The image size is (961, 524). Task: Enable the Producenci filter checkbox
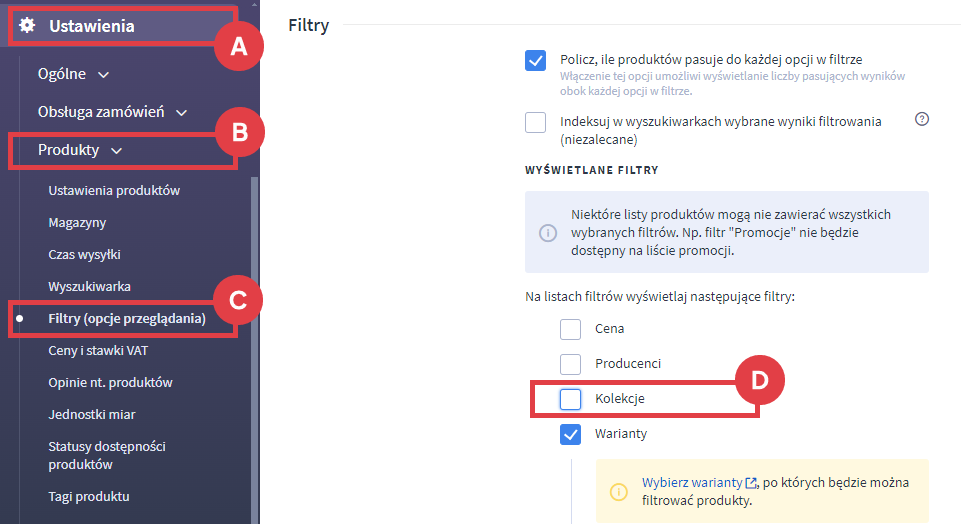[x=570, y=364]
